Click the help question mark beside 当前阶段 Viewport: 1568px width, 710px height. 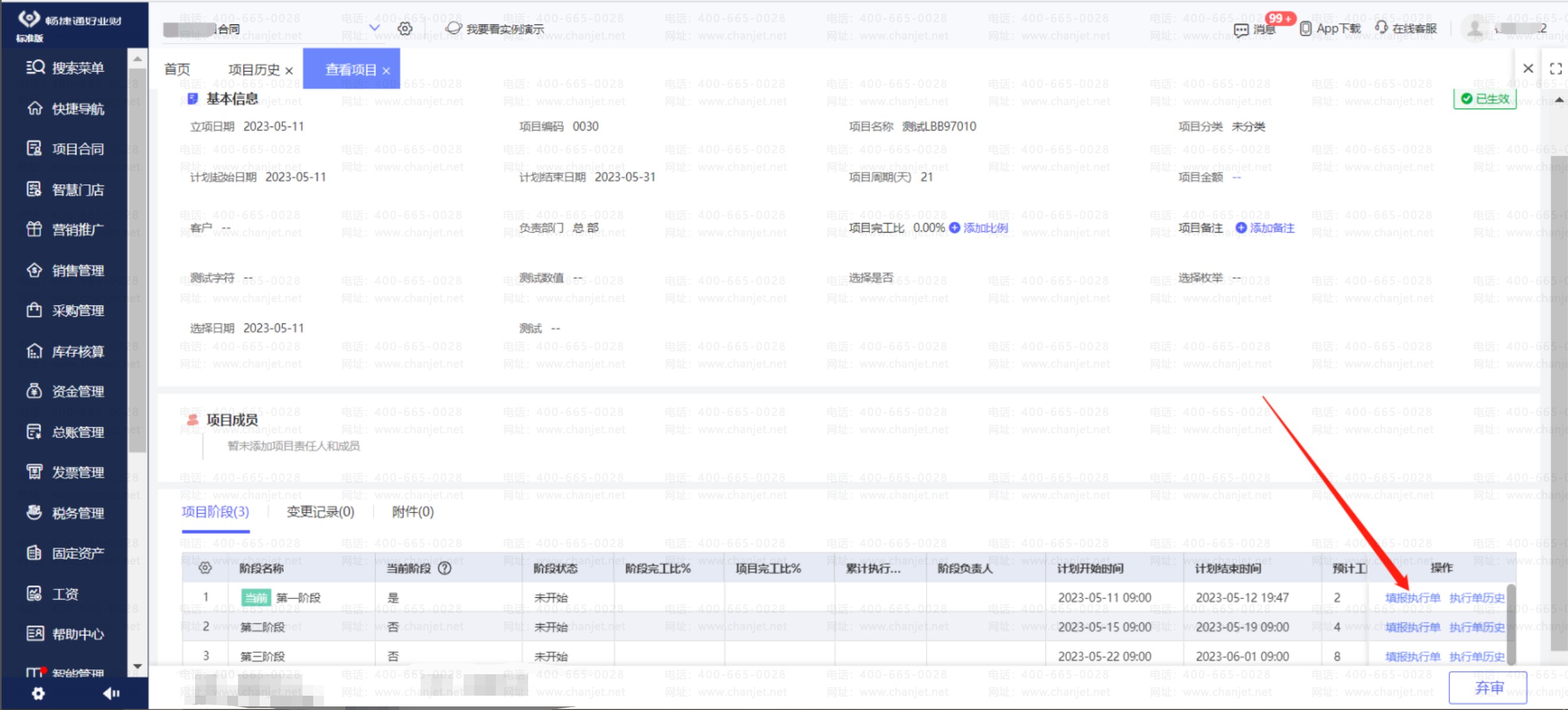[x=445, y=568]
